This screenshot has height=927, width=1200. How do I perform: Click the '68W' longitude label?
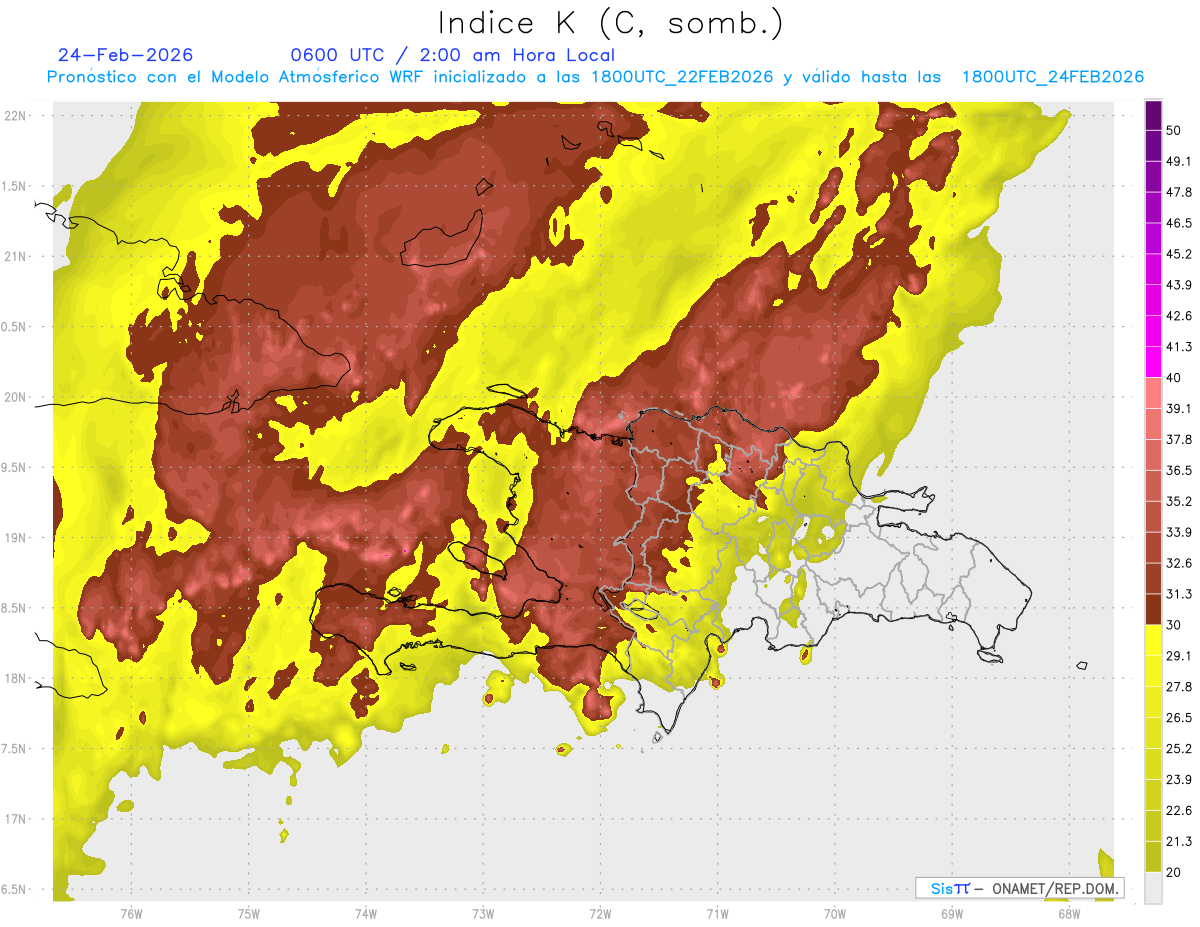pyautogui.click(x=1069, y=913)
